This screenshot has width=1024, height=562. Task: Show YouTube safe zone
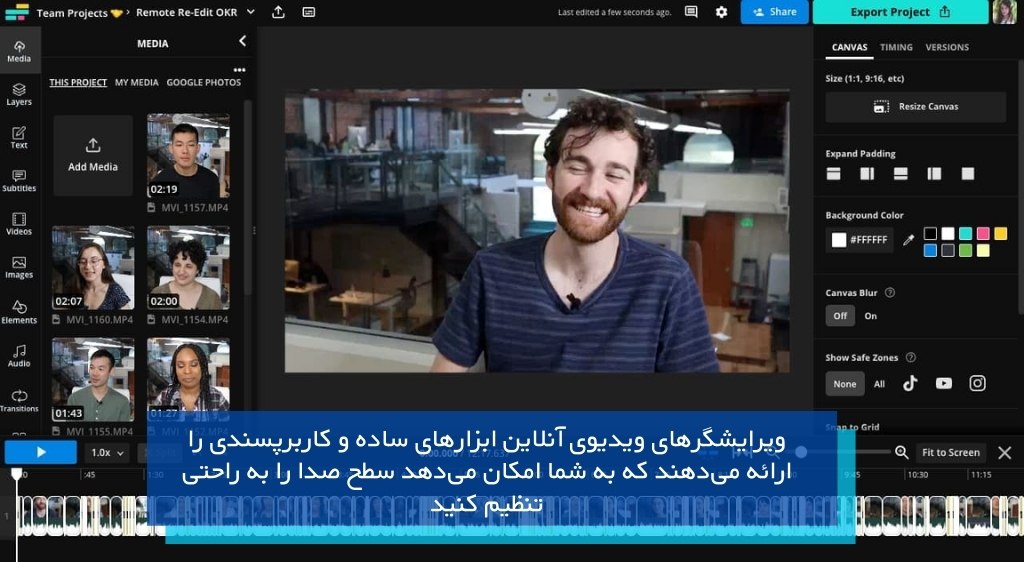944,383
